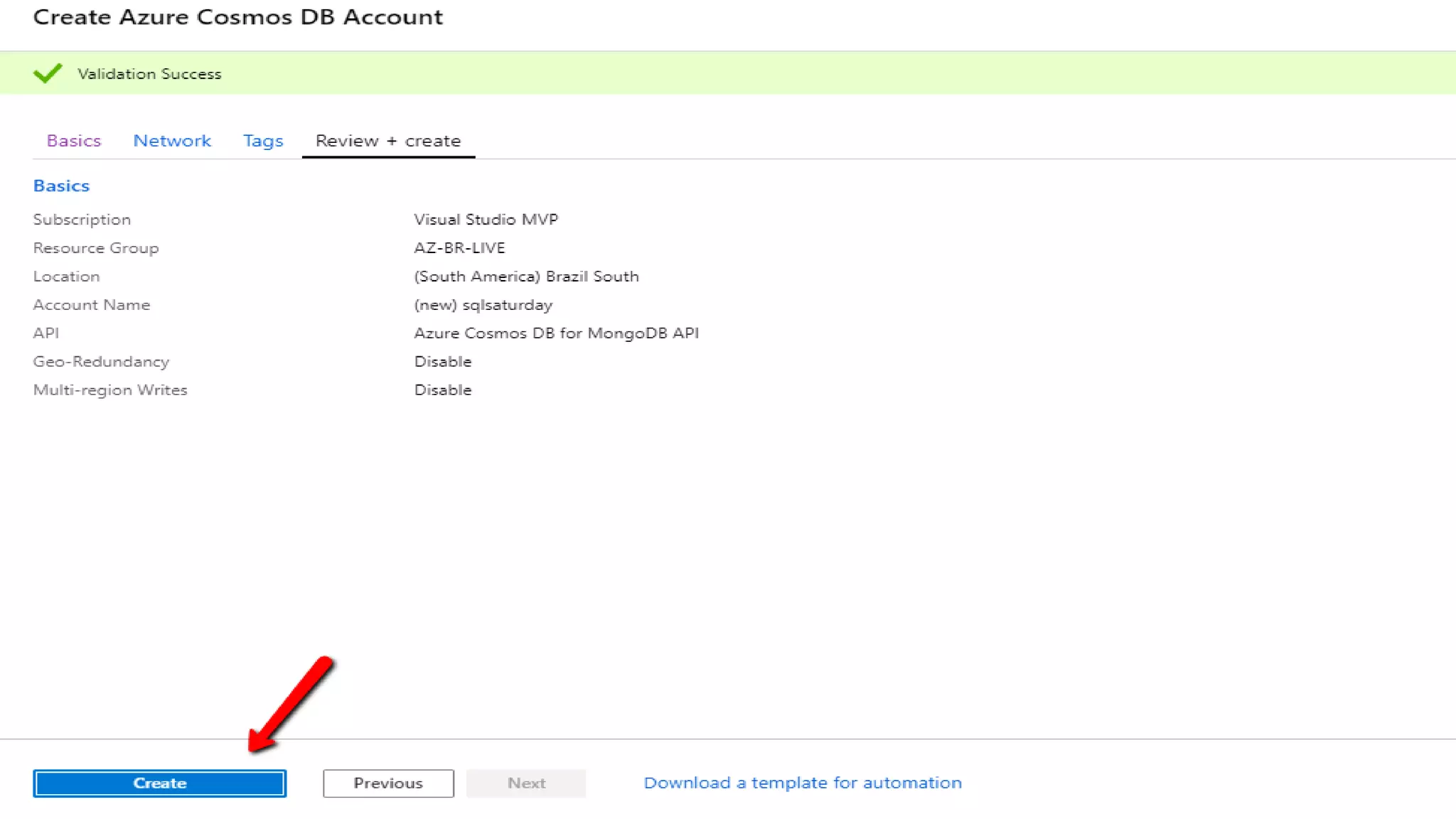Click the Geo-Redundancy Disable value

[443, 361]
